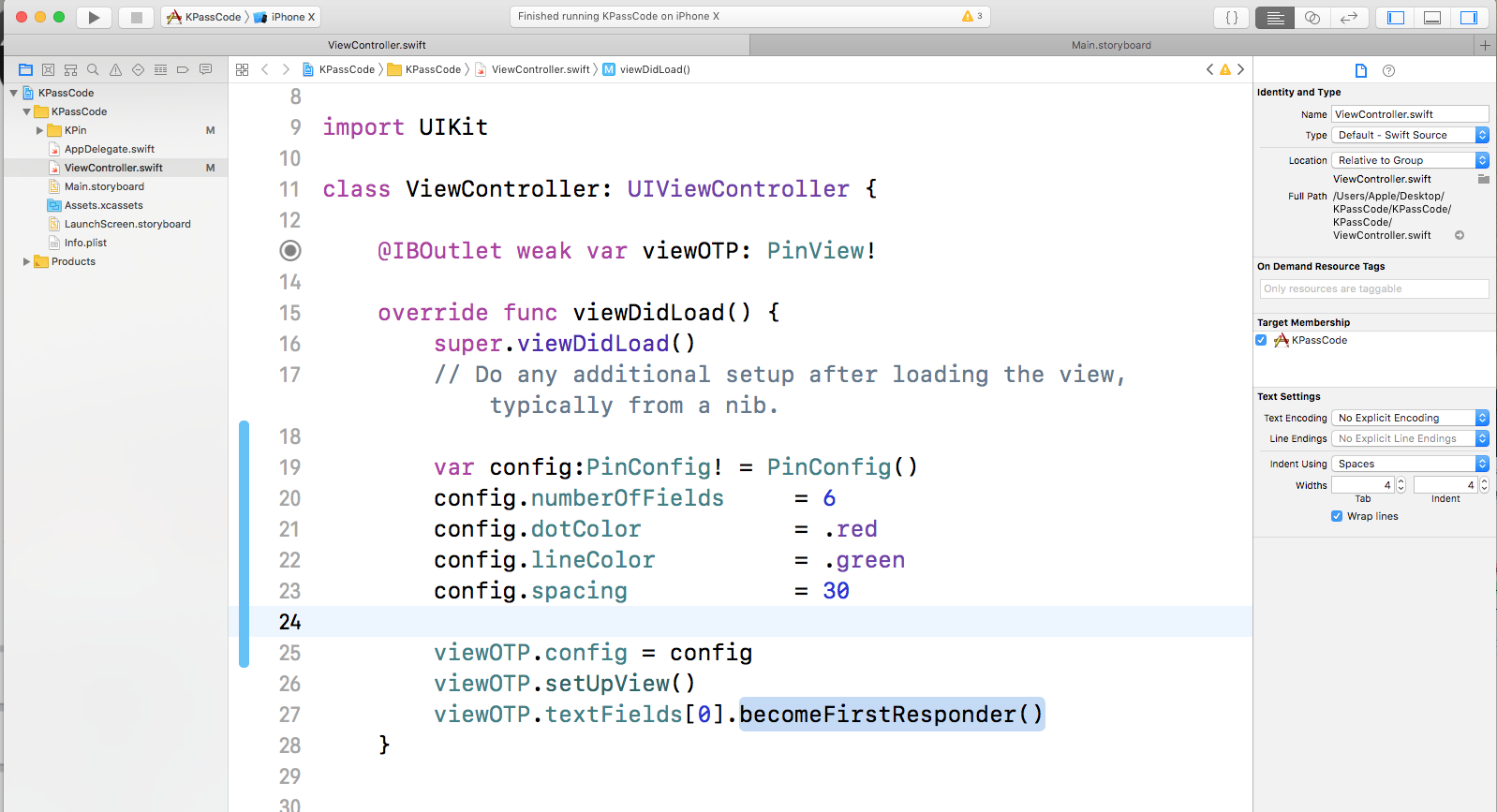Screen dimensions: 1497x812
Task: Jump to the next issue
Action: click(1240, 69)
